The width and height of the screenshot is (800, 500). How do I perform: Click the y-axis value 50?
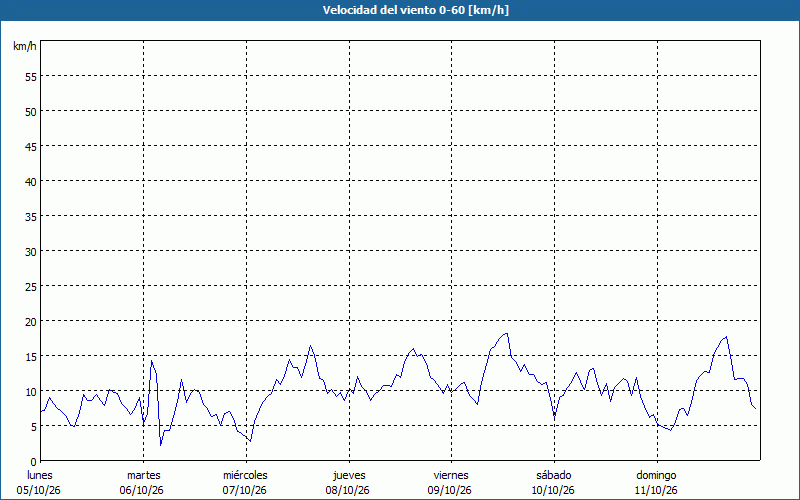point(31,112)
